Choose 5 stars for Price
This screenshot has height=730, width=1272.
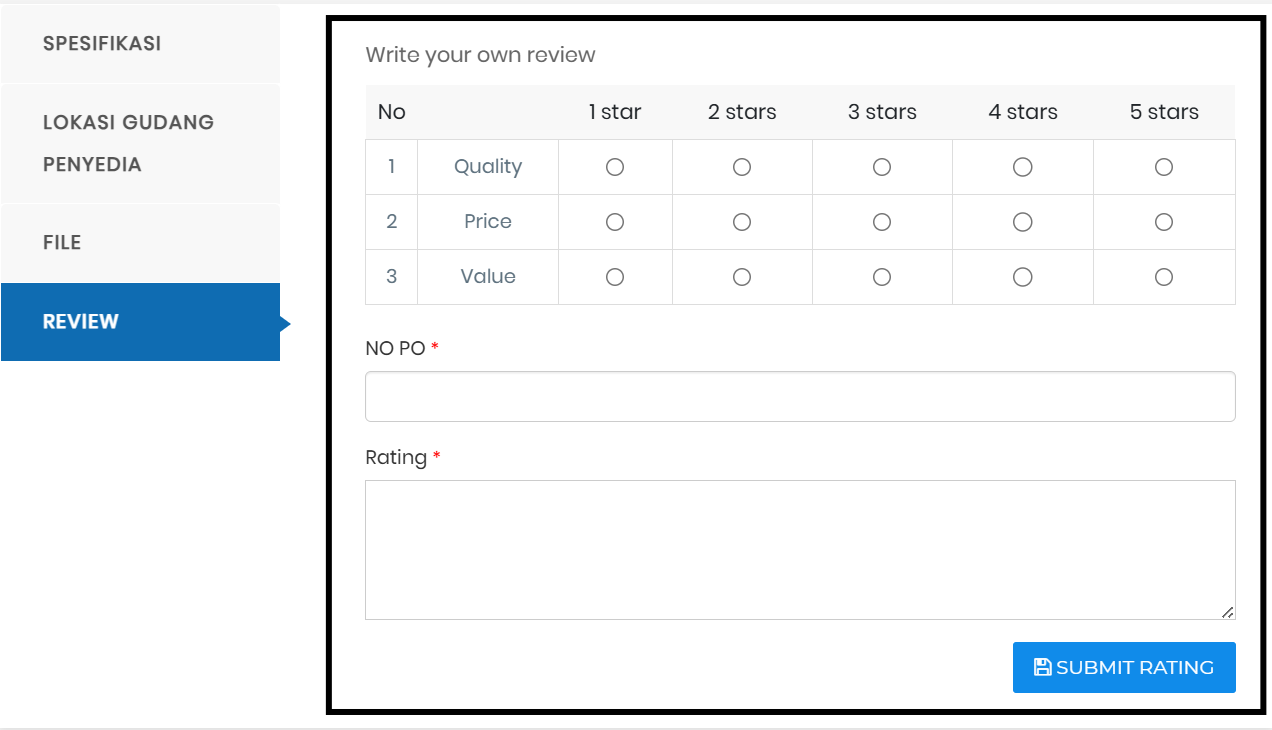click(x=1164, y=222)
